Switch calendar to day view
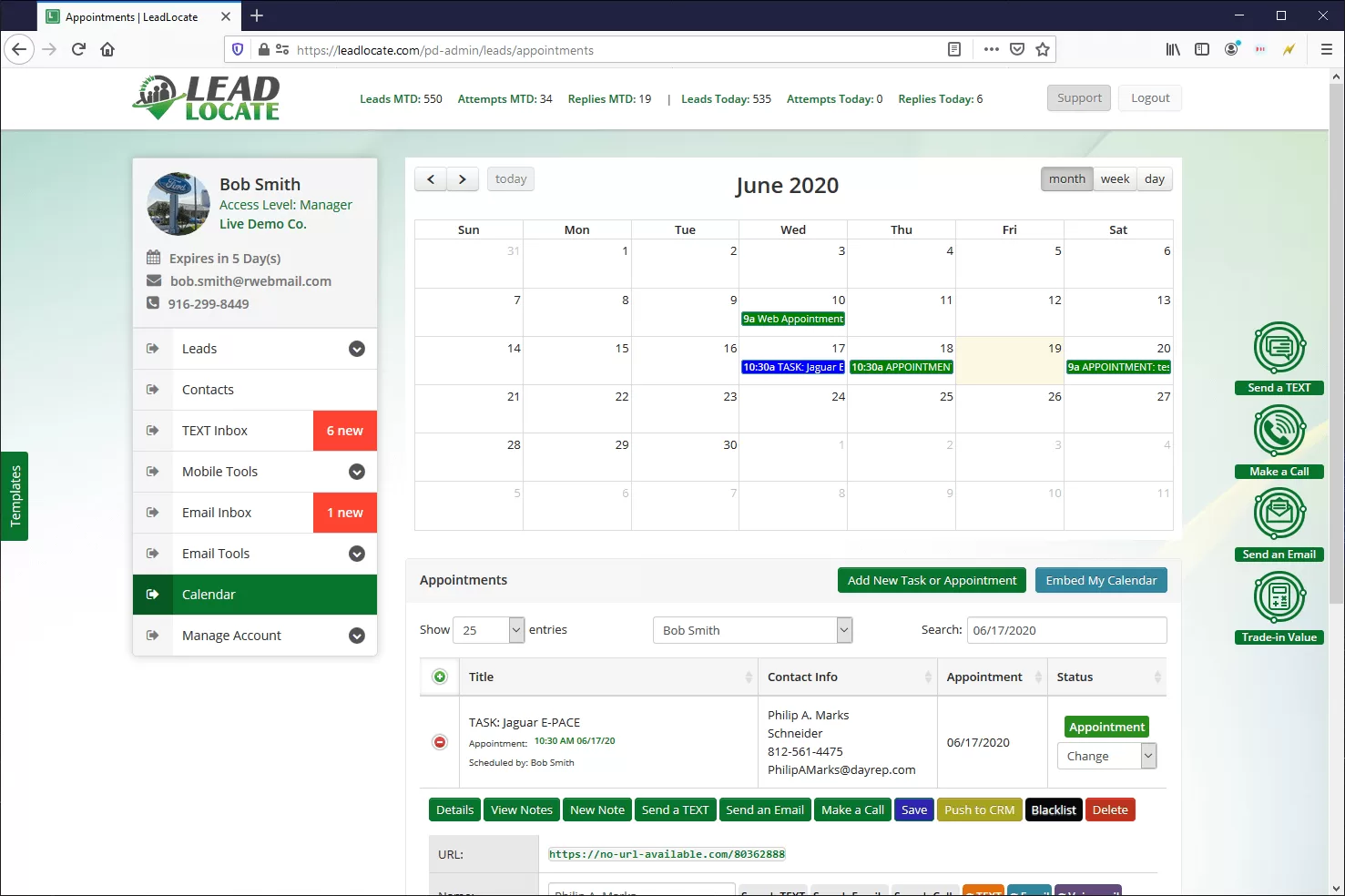This screenshot has height=896, width=1345. (1155, 179)
